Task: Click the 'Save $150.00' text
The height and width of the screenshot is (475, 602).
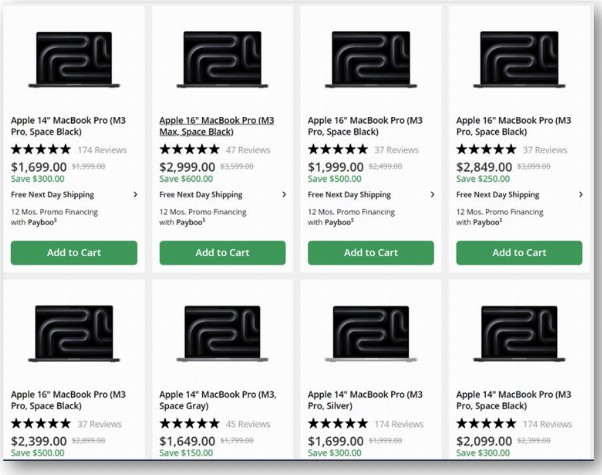Action: [x=186, y=453]
